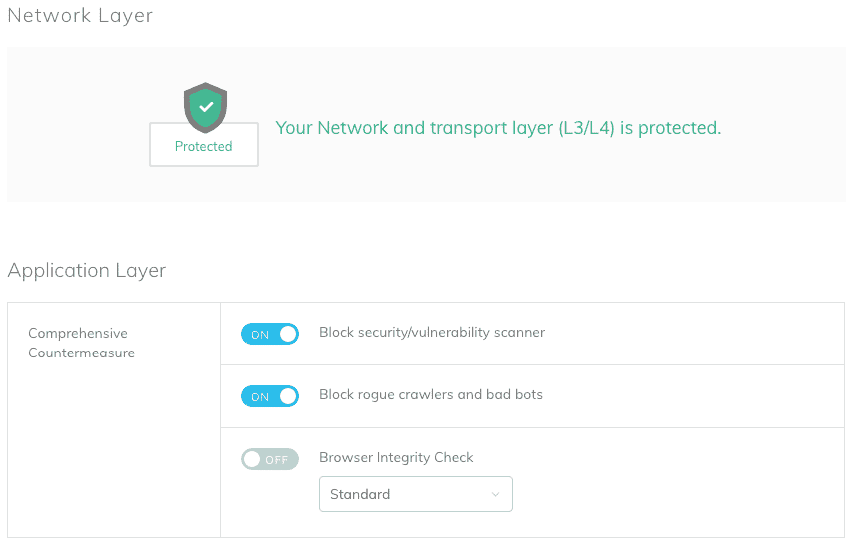Viewport: 850px width, 545px height.
Task: Open the Standard level dropdown
Action: coord(416,494)
